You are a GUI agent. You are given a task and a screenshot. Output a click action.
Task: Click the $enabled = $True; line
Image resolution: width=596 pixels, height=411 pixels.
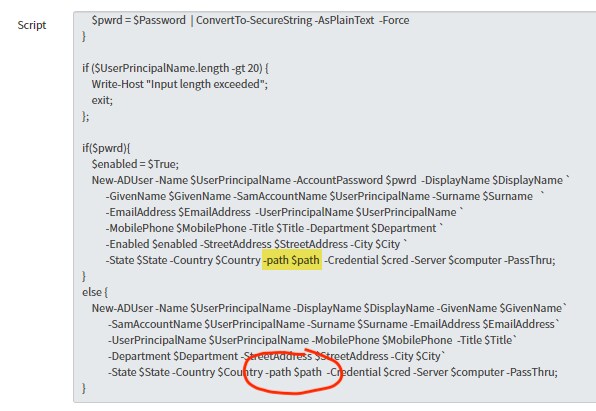click(x=135, y=164)
